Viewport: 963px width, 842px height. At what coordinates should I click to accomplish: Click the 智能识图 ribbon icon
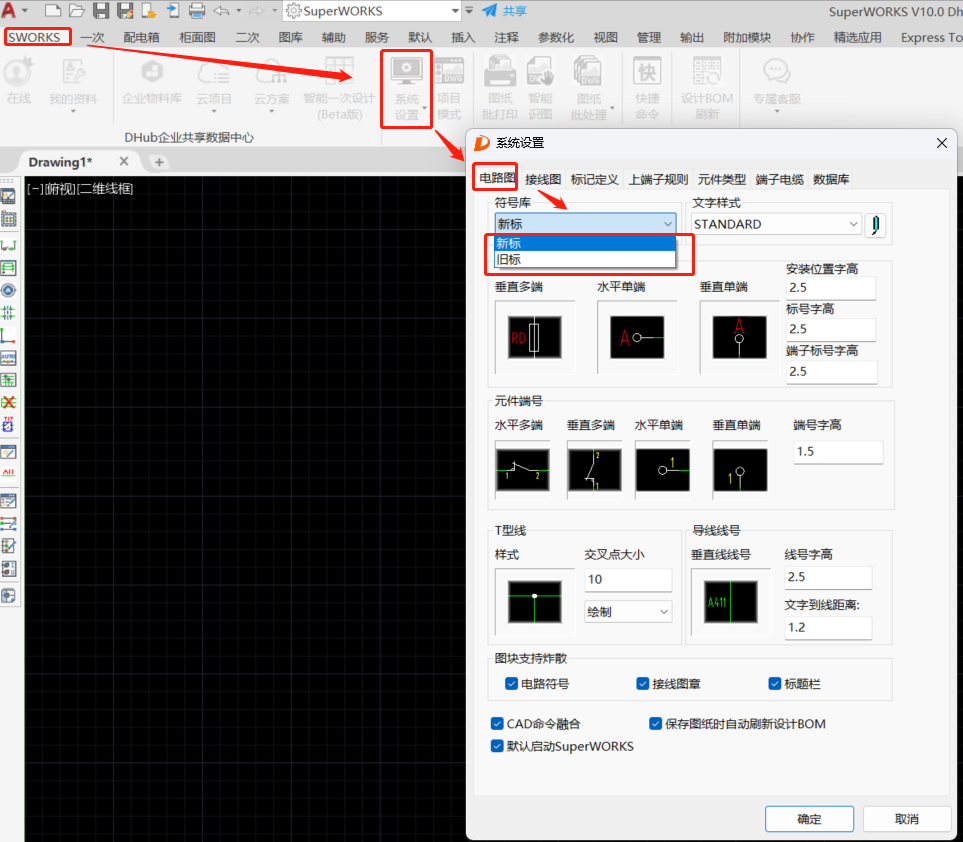(540, 88)
